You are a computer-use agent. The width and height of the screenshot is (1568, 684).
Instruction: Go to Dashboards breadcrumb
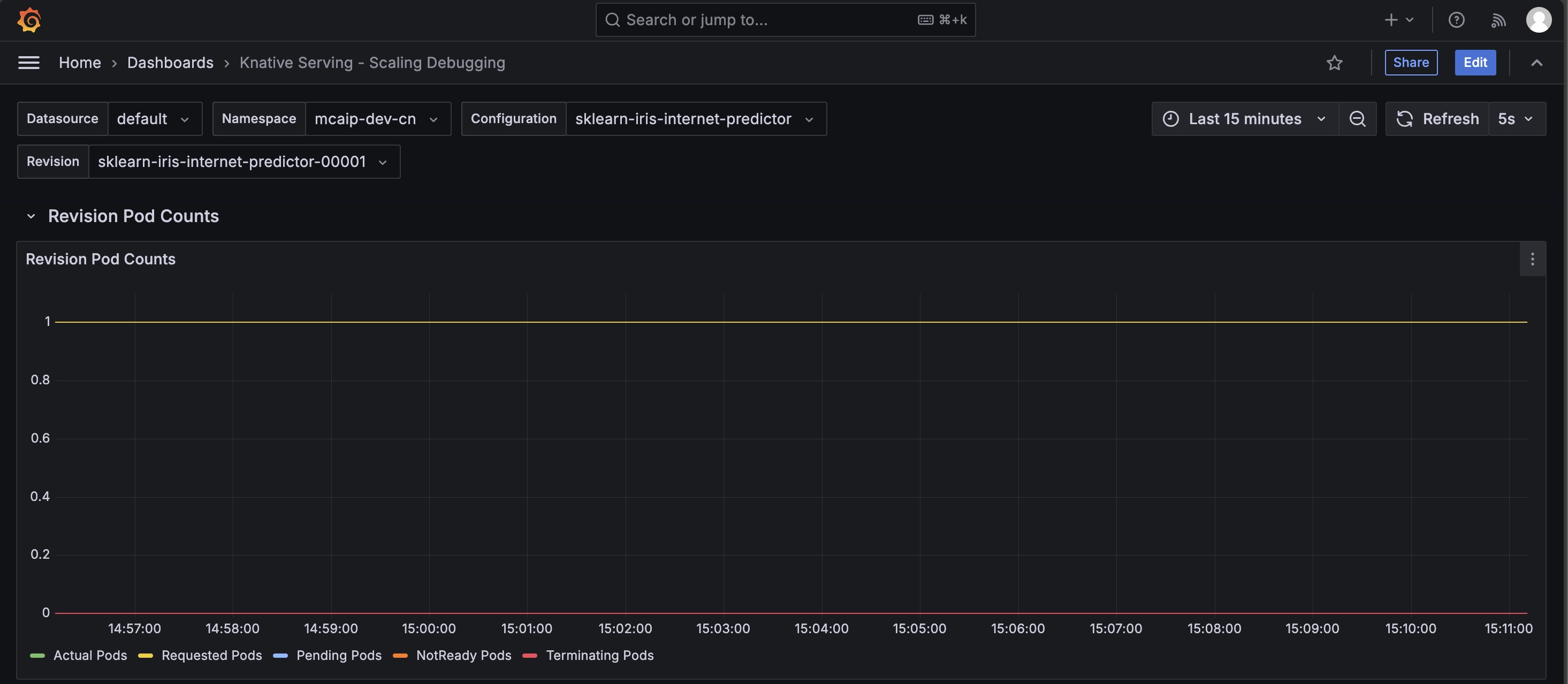(x=170, y=63)
